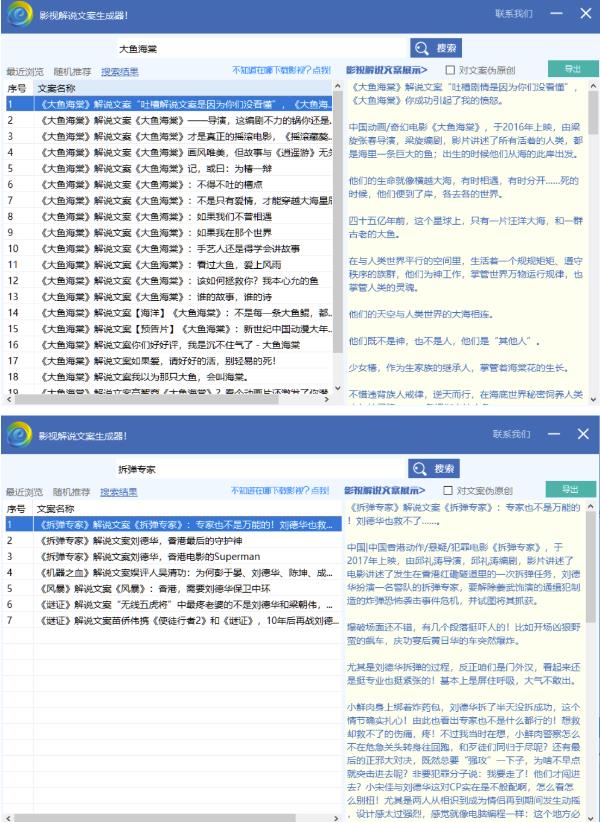Toggle 对文案伪原创 checkbox in the 拆弹专家 window
The height and width of the screenshot is (822, 600).
coord(449,492)
